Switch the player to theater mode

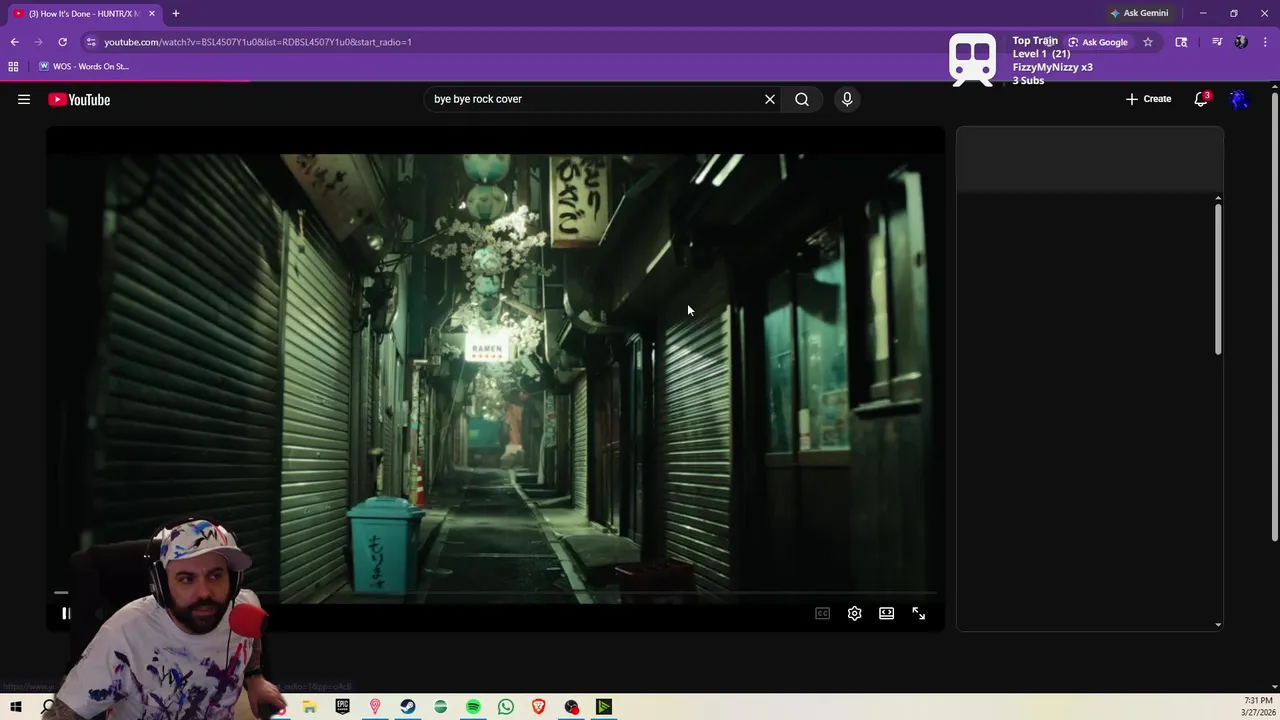click(886, 613)
